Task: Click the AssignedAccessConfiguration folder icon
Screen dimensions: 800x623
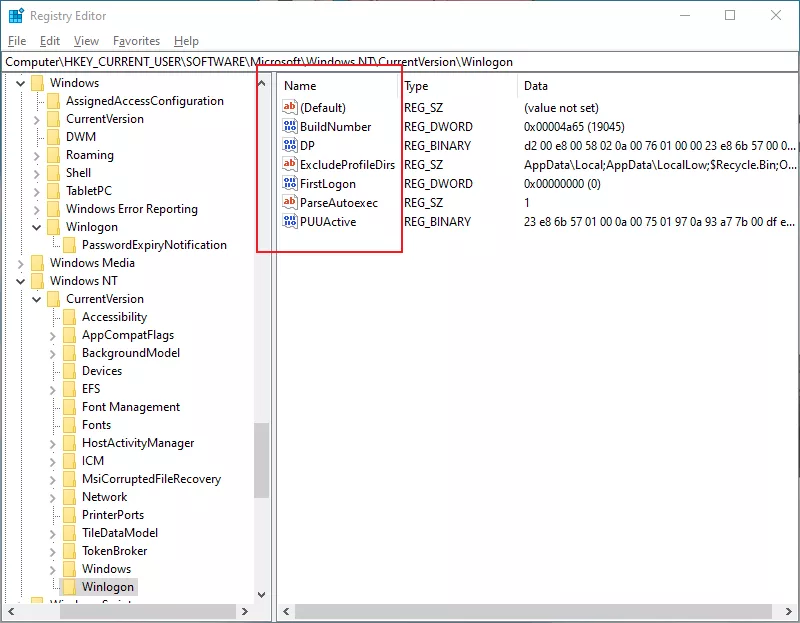Action: 54,101
